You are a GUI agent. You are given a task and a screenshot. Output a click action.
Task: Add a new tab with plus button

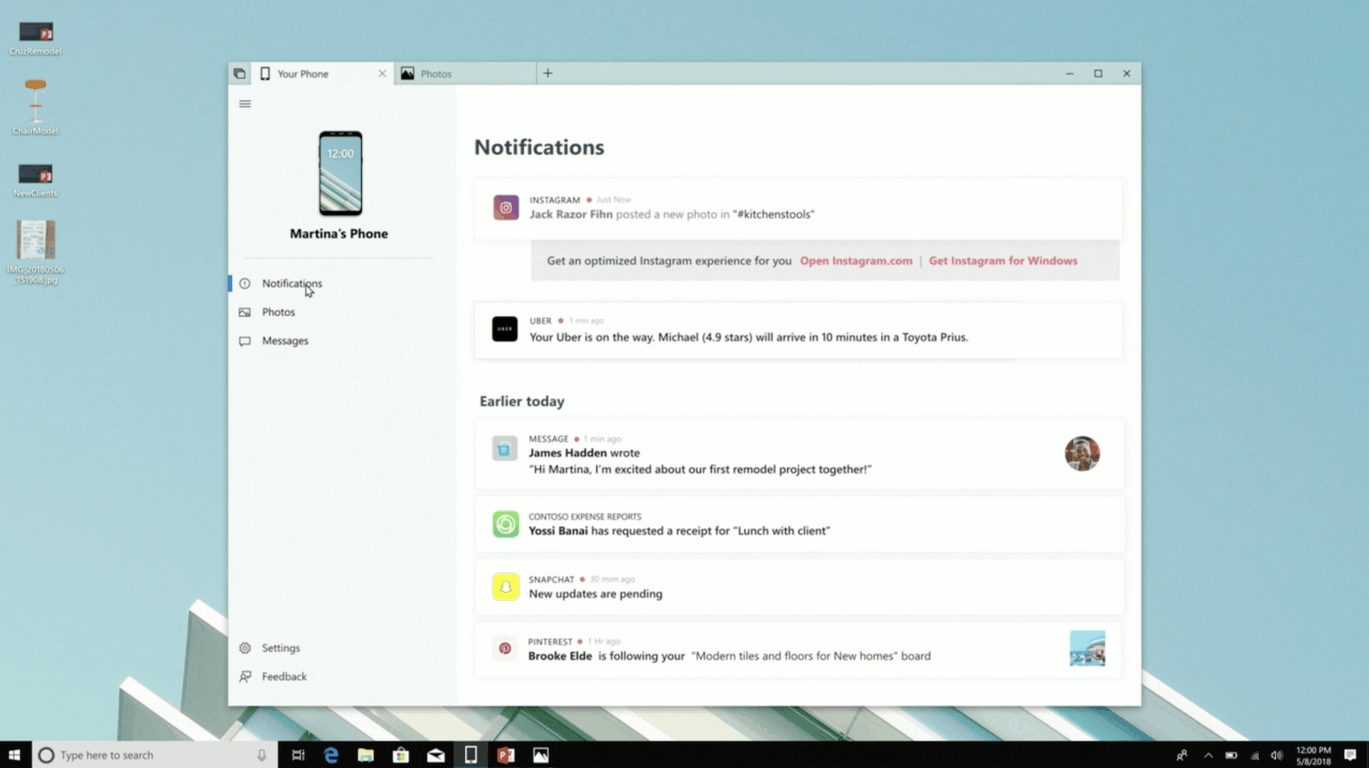(548, 73)
